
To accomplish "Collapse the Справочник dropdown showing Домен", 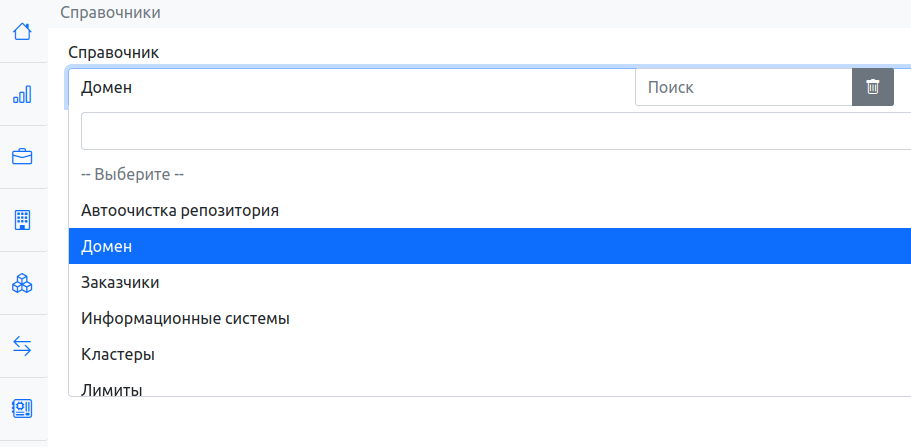I will click(x=350, y=87).
